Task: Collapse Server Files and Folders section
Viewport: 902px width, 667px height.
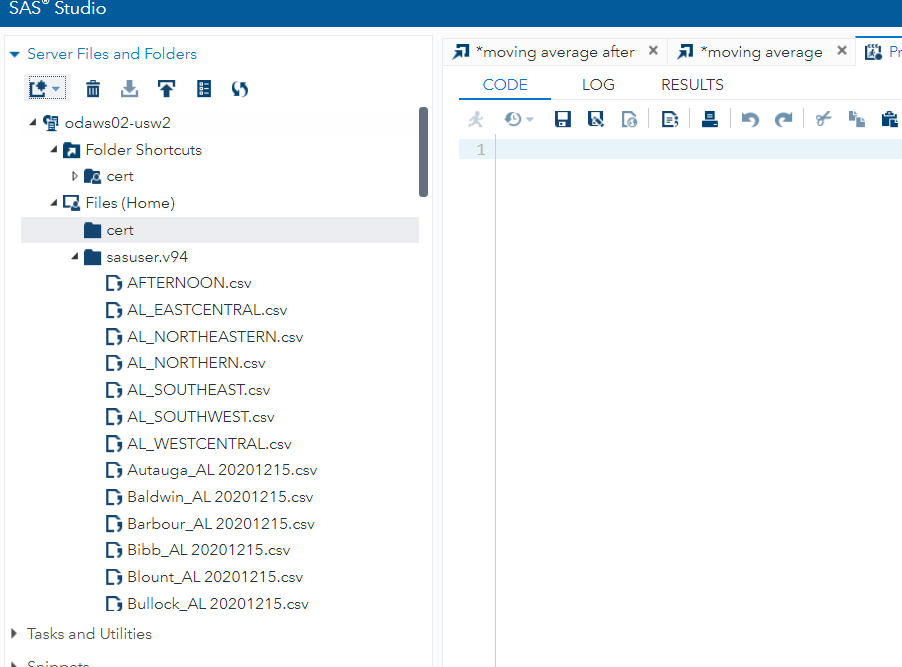Action: click(15, 54)
